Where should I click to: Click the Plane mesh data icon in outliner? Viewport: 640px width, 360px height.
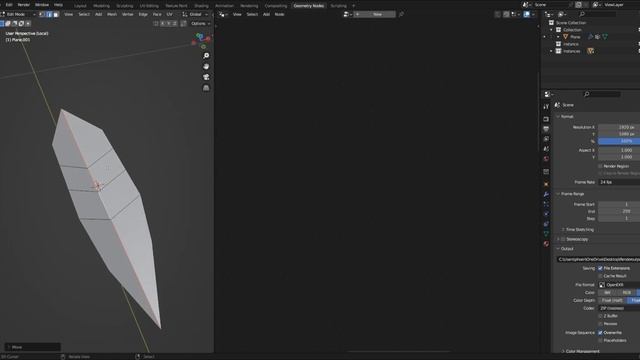[x=605, y=37]
